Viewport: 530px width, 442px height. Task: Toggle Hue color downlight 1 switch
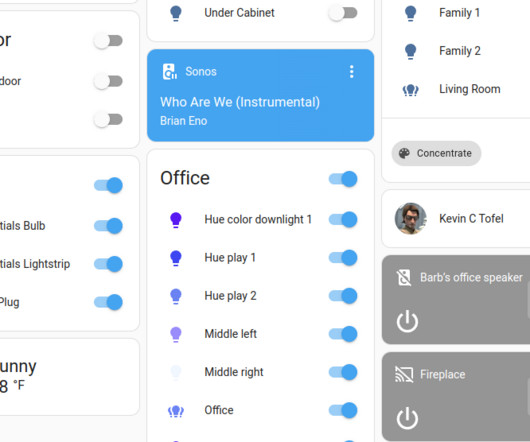coord(343,220)
